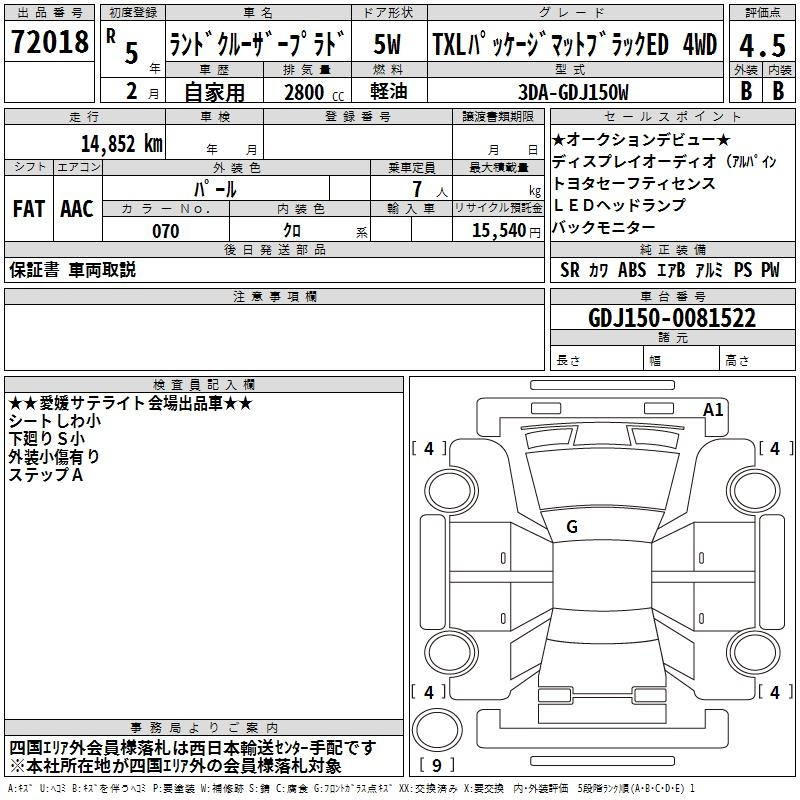Image resolution: width=800 pixels, height=800 pixels.
Task: Click the vehicle history value 自家用
Action: [214, 92]
